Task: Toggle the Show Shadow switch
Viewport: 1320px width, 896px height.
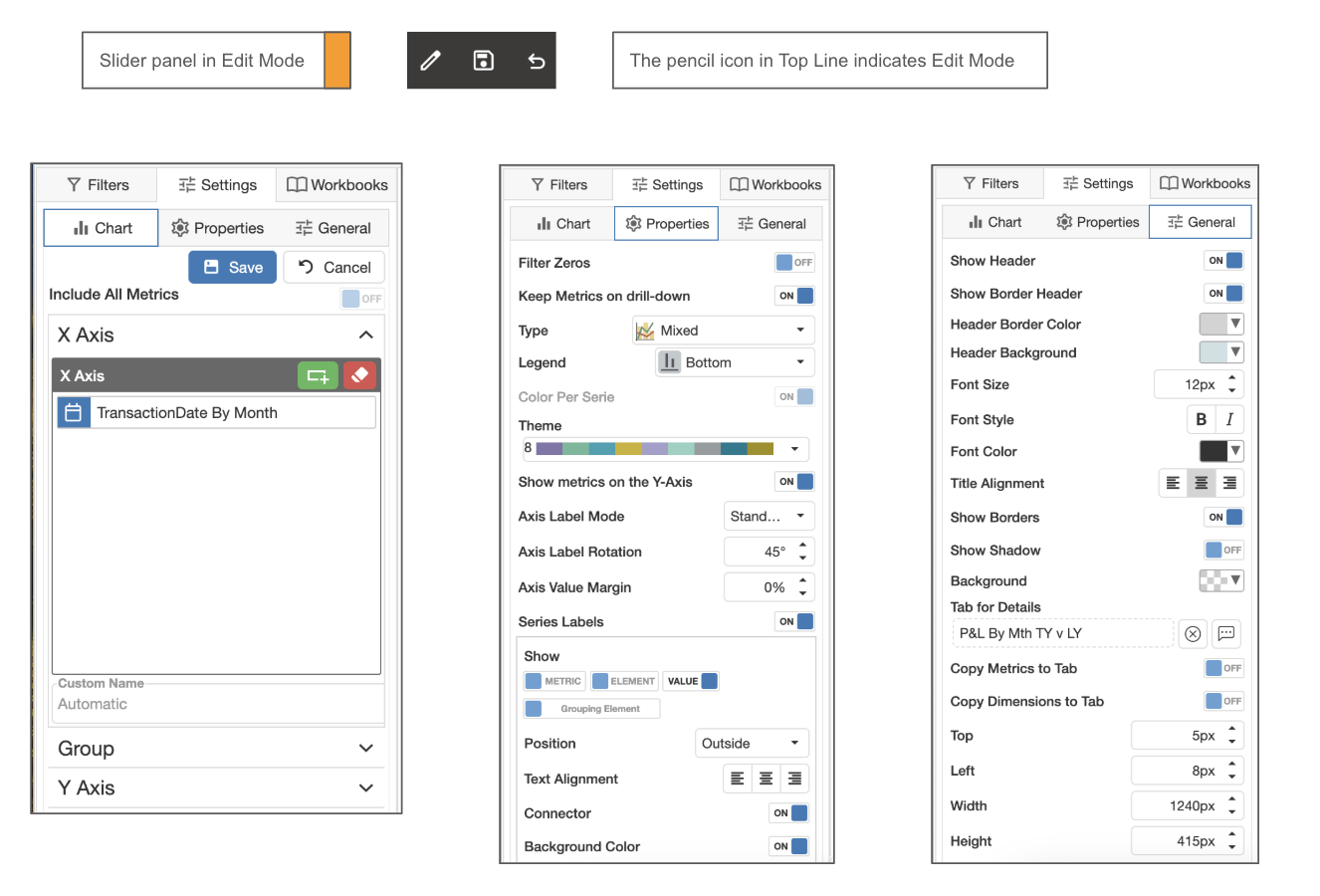Action: pos(1224,550)
